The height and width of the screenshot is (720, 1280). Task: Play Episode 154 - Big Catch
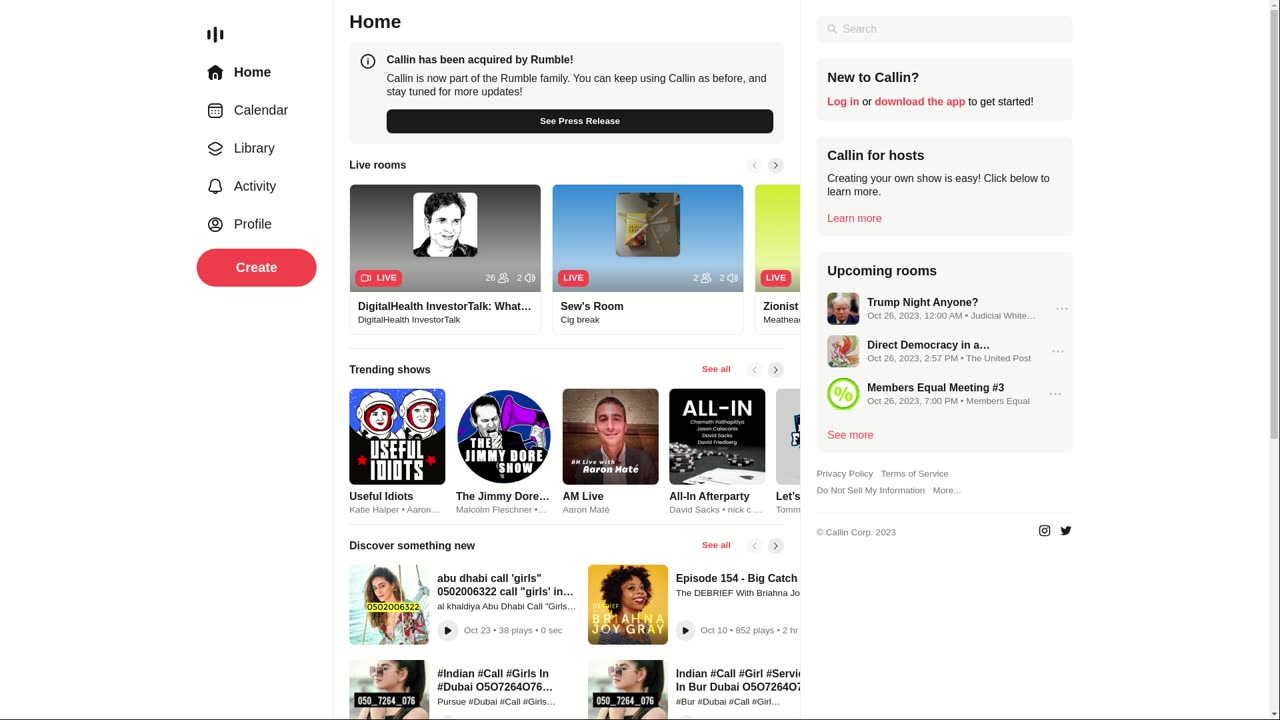coord(685,630)
